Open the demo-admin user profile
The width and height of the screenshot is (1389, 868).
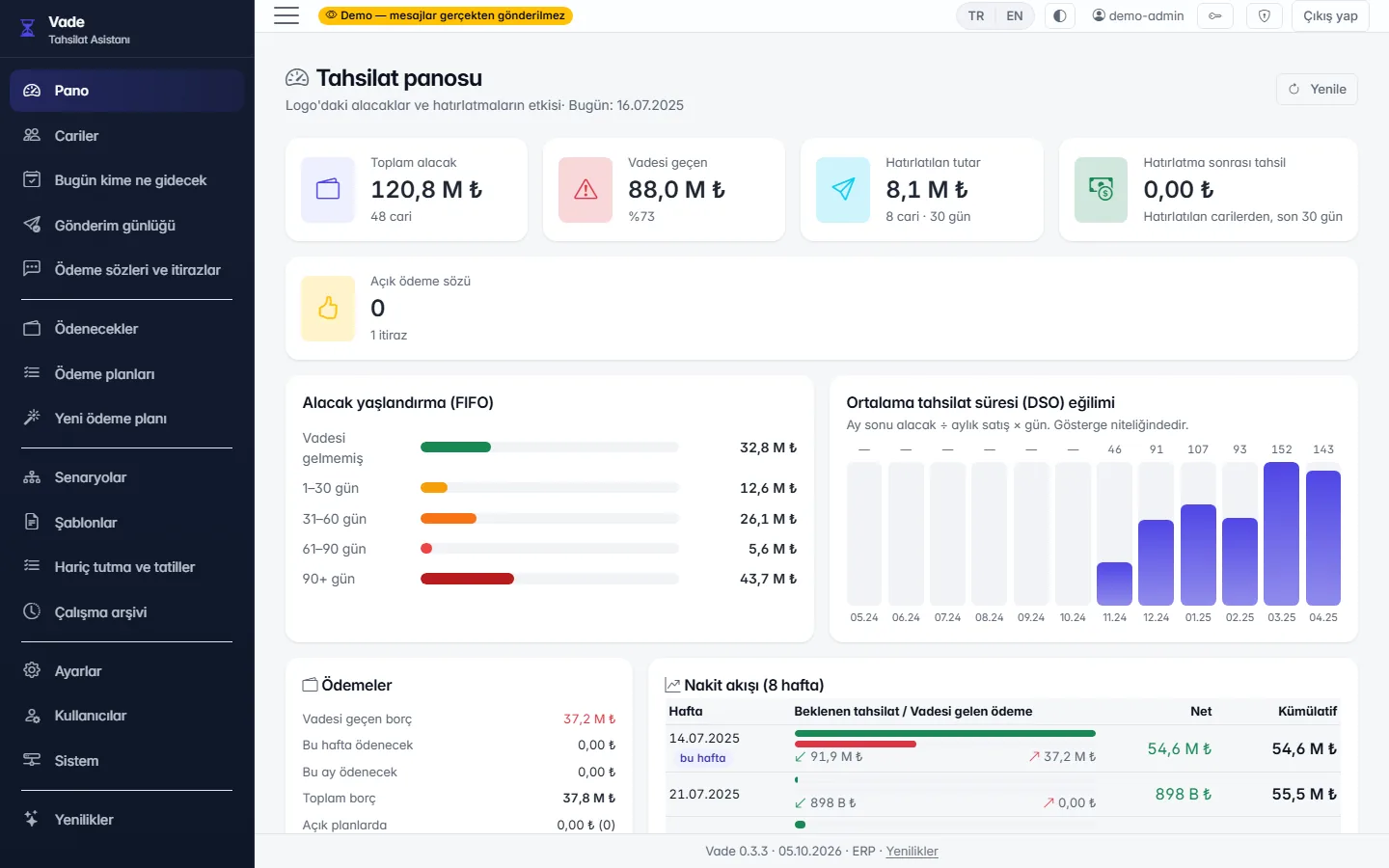coord(1137,15)
